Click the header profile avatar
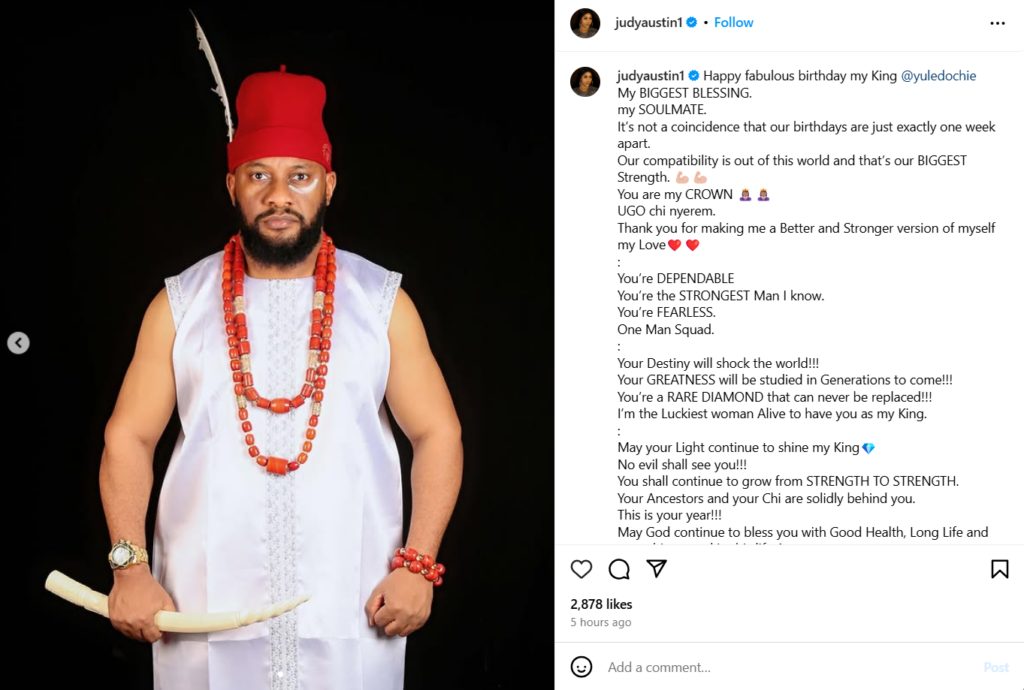The image size is (1024, 690). click(x=585, y=23)
